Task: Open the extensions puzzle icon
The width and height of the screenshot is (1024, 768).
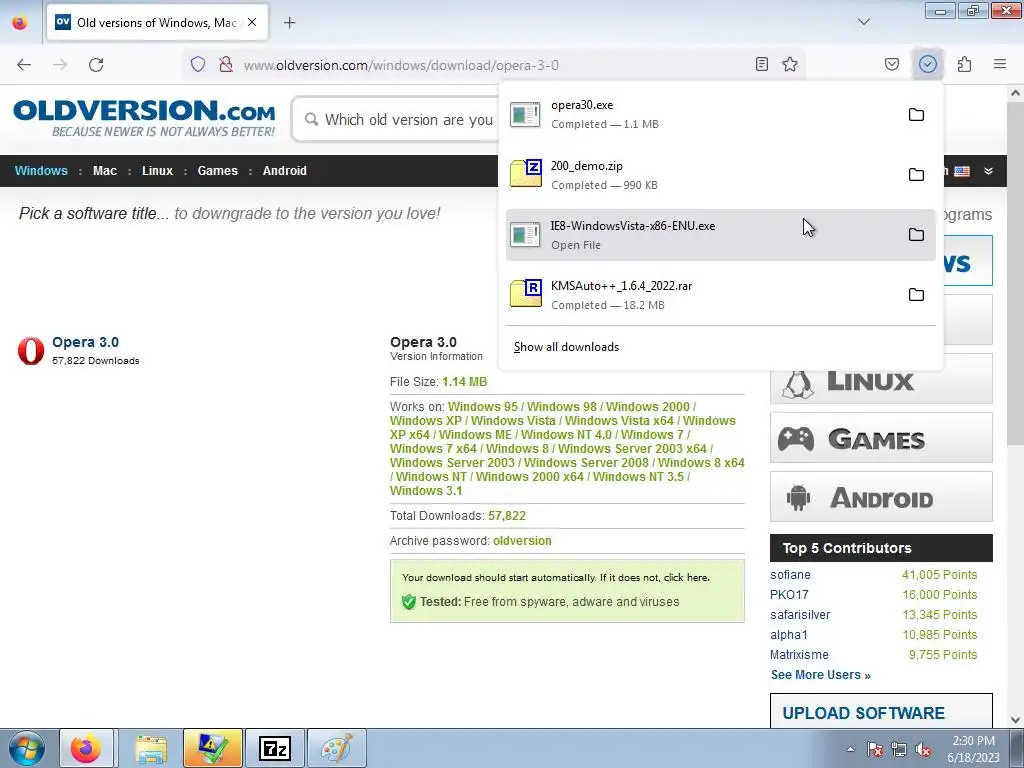Action: [965, 64]
